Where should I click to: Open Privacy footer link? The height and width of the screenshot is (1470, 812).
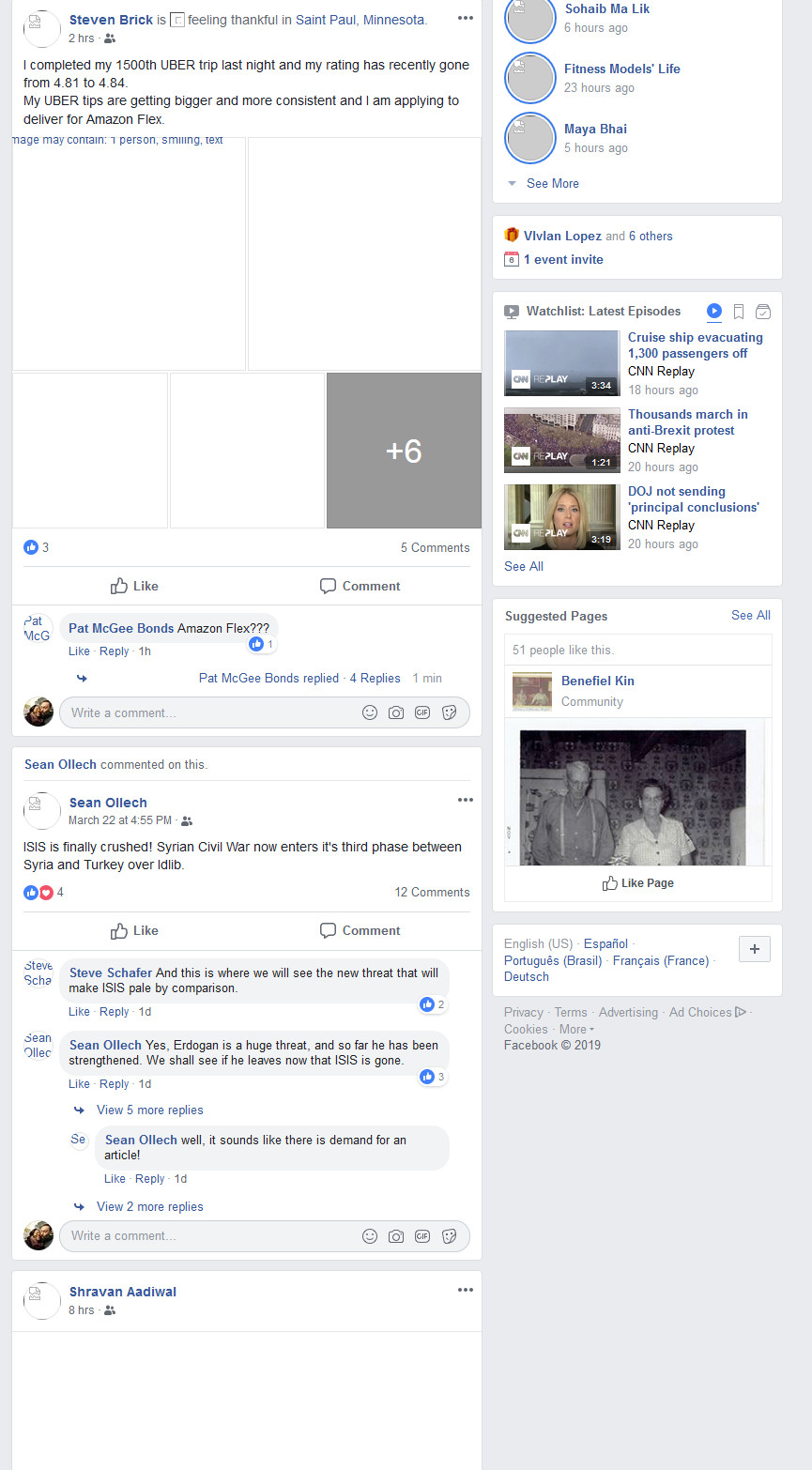pyautogui.click(x=524, y=1012)
